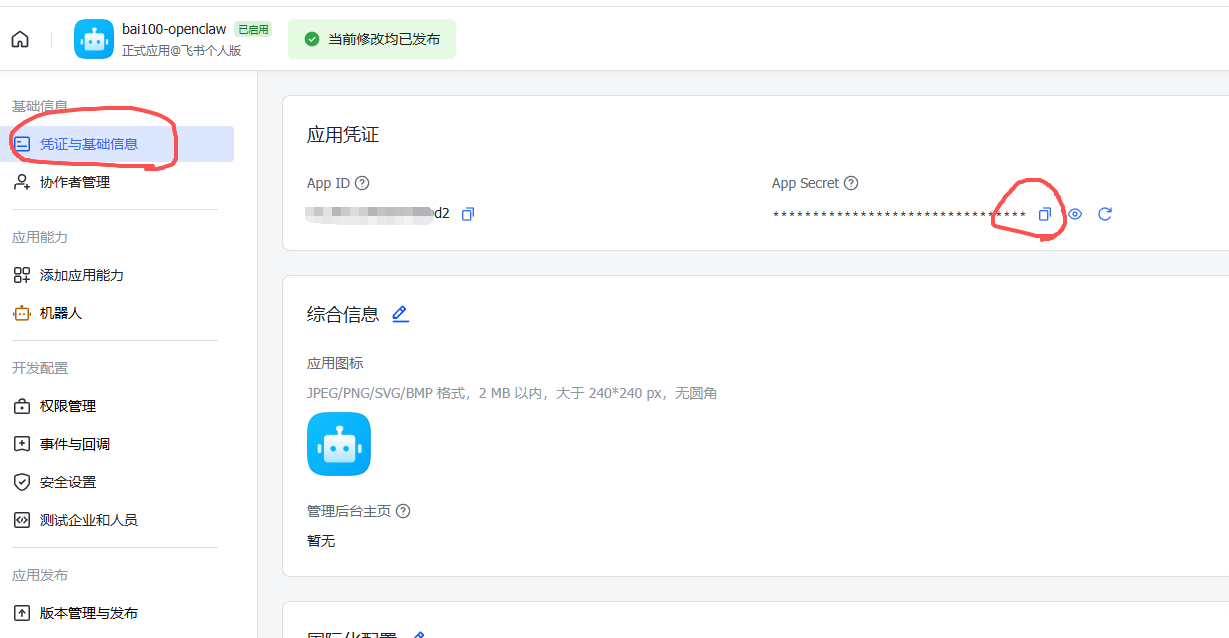Open 权限管理 settings
This screenshot has width=1229, height=638.
tap(68, 406)
